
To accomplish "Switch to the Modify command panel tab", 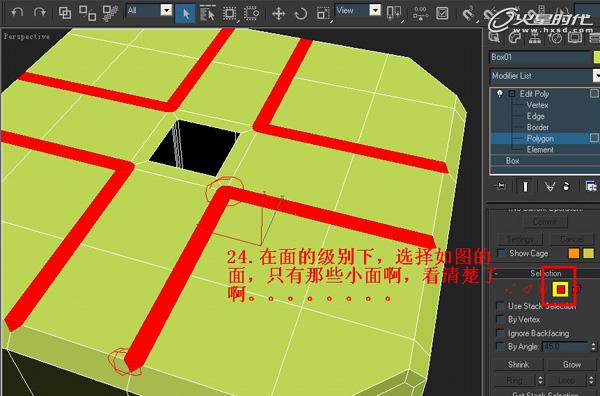I will tap(515, 37).
